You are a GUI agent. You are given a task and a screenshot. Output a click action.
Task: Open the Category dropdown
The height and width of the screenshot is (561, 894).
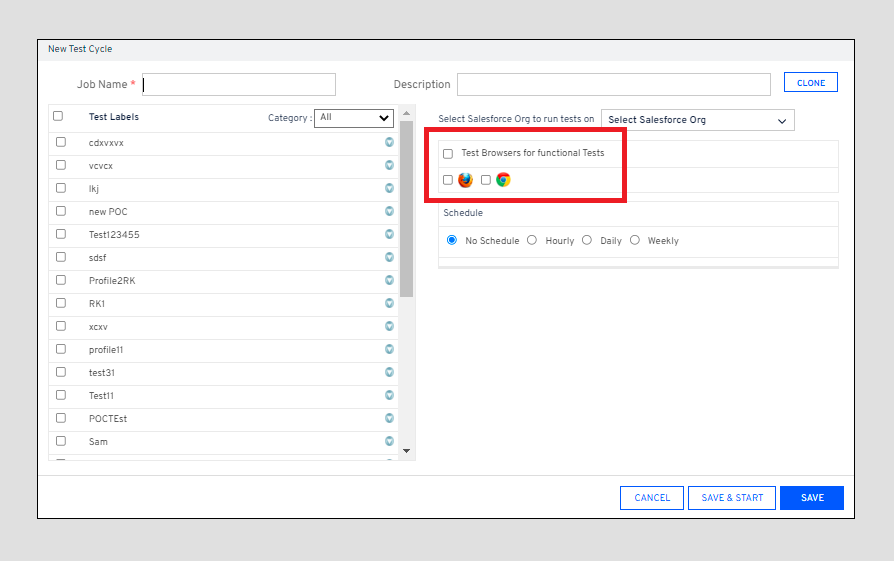click(x=354, y=118)
